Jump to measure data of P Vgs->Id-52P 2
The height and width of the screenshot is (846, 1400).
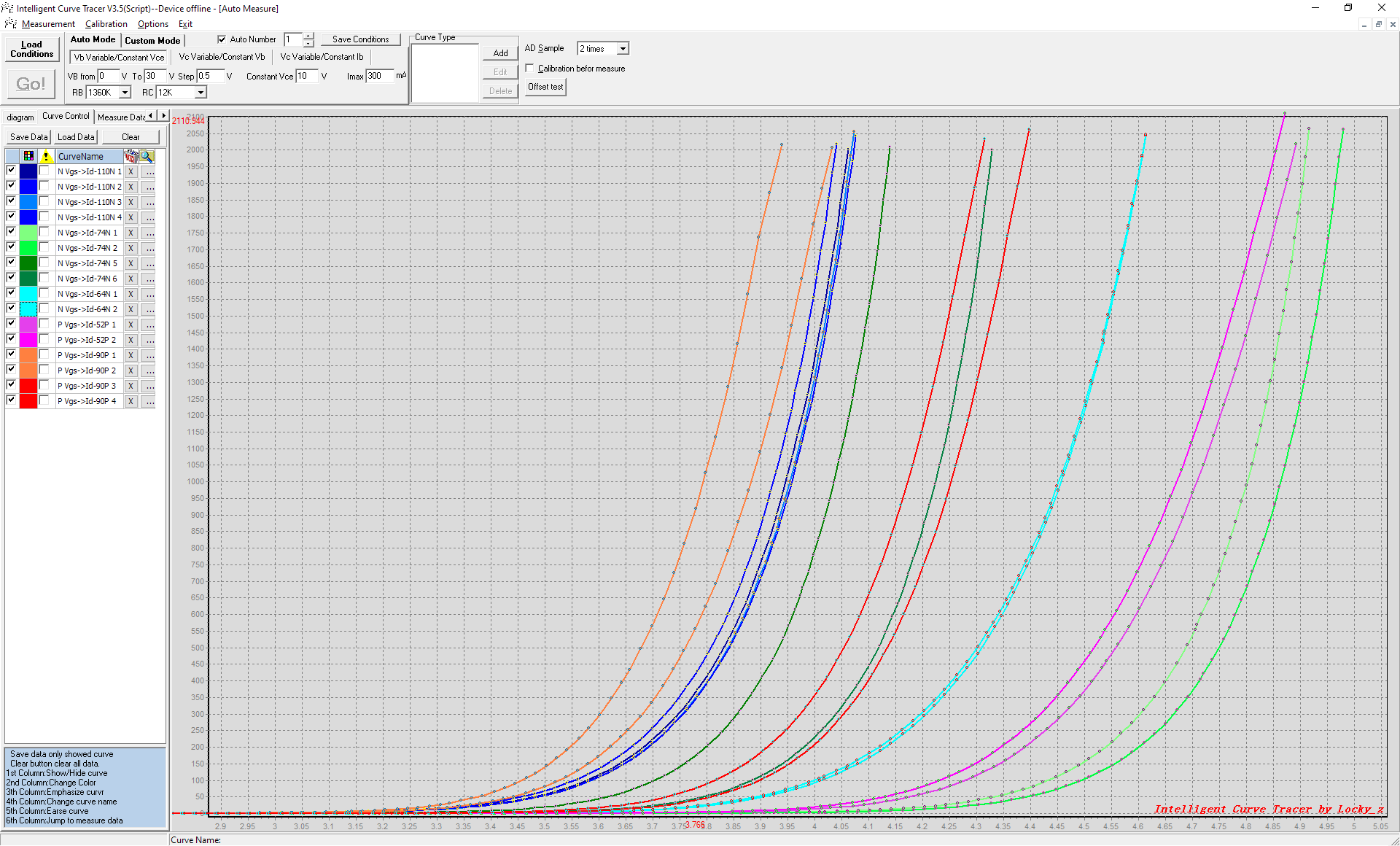coord(148,341)
